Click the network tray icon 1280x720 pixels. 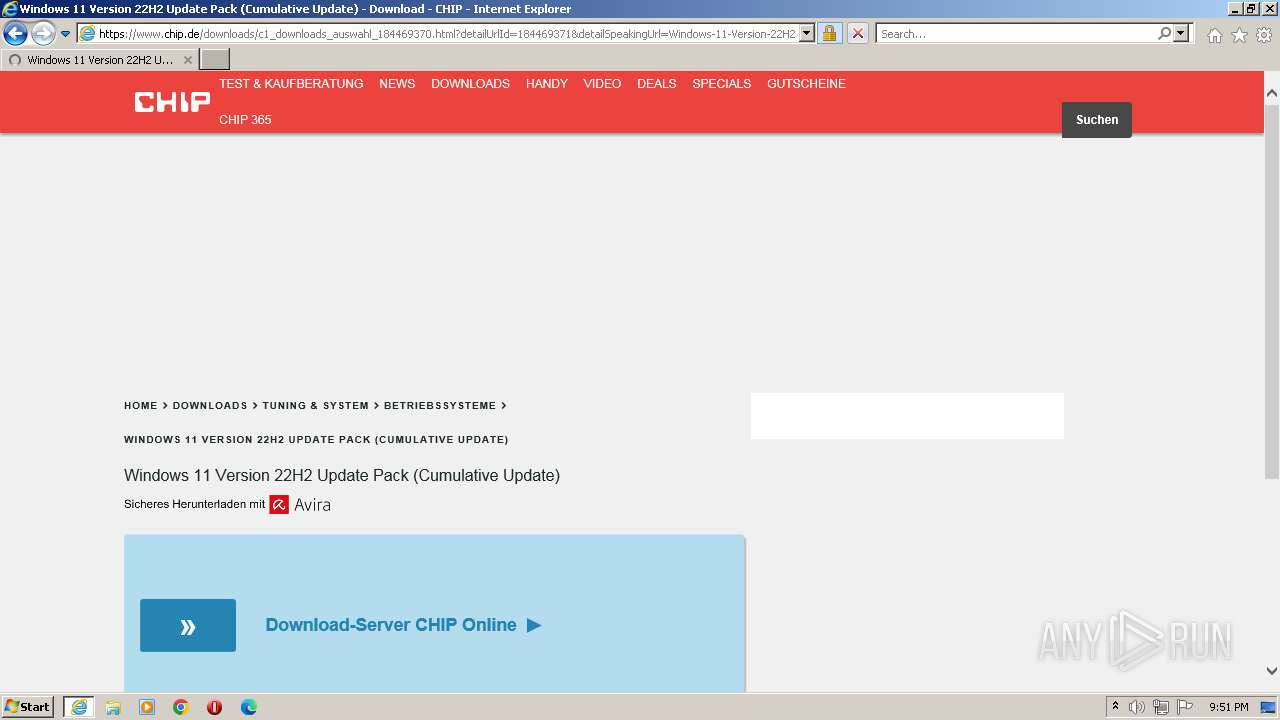click(1161, 707)
